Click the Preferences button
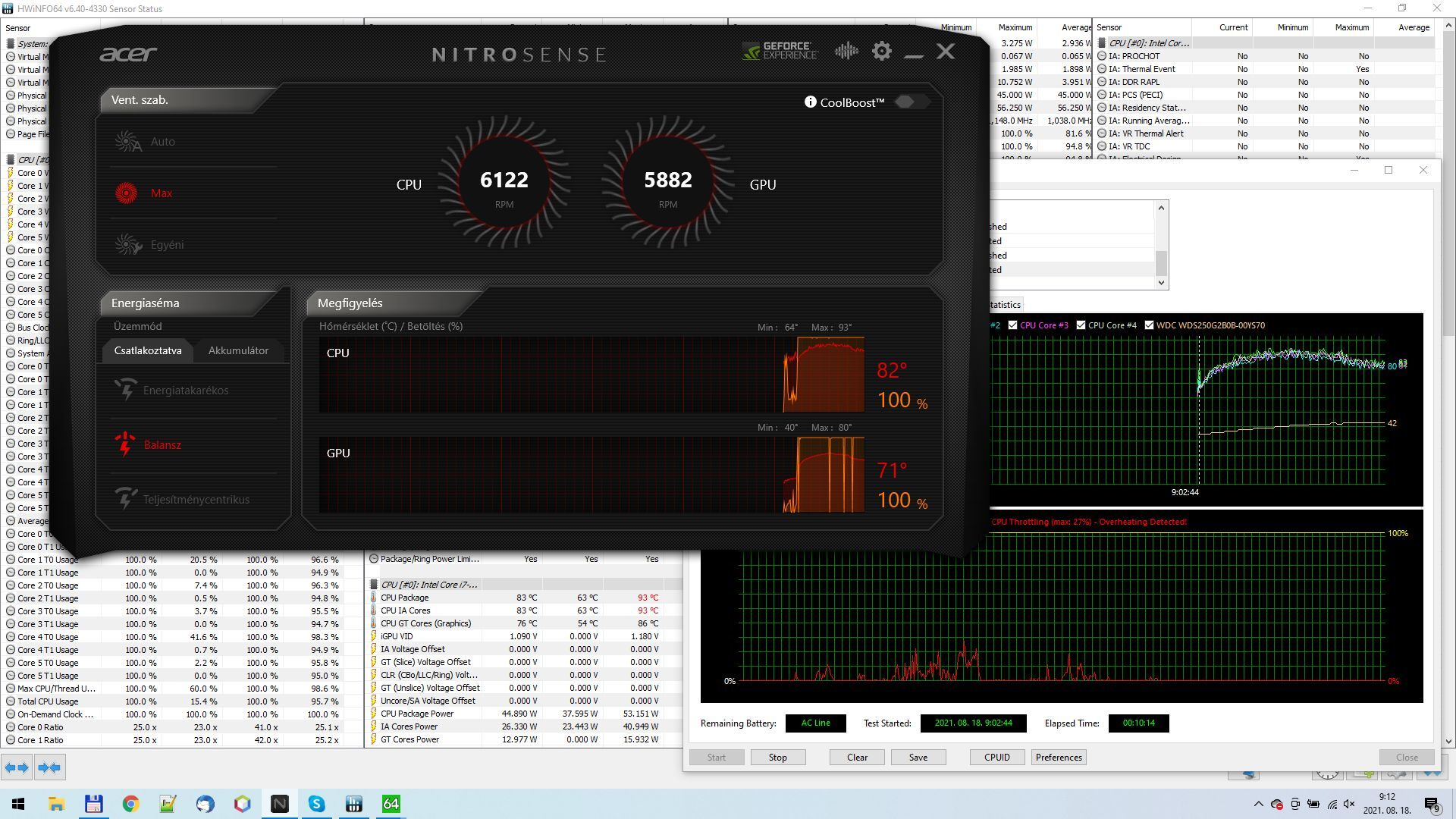 coord(1058,758)
